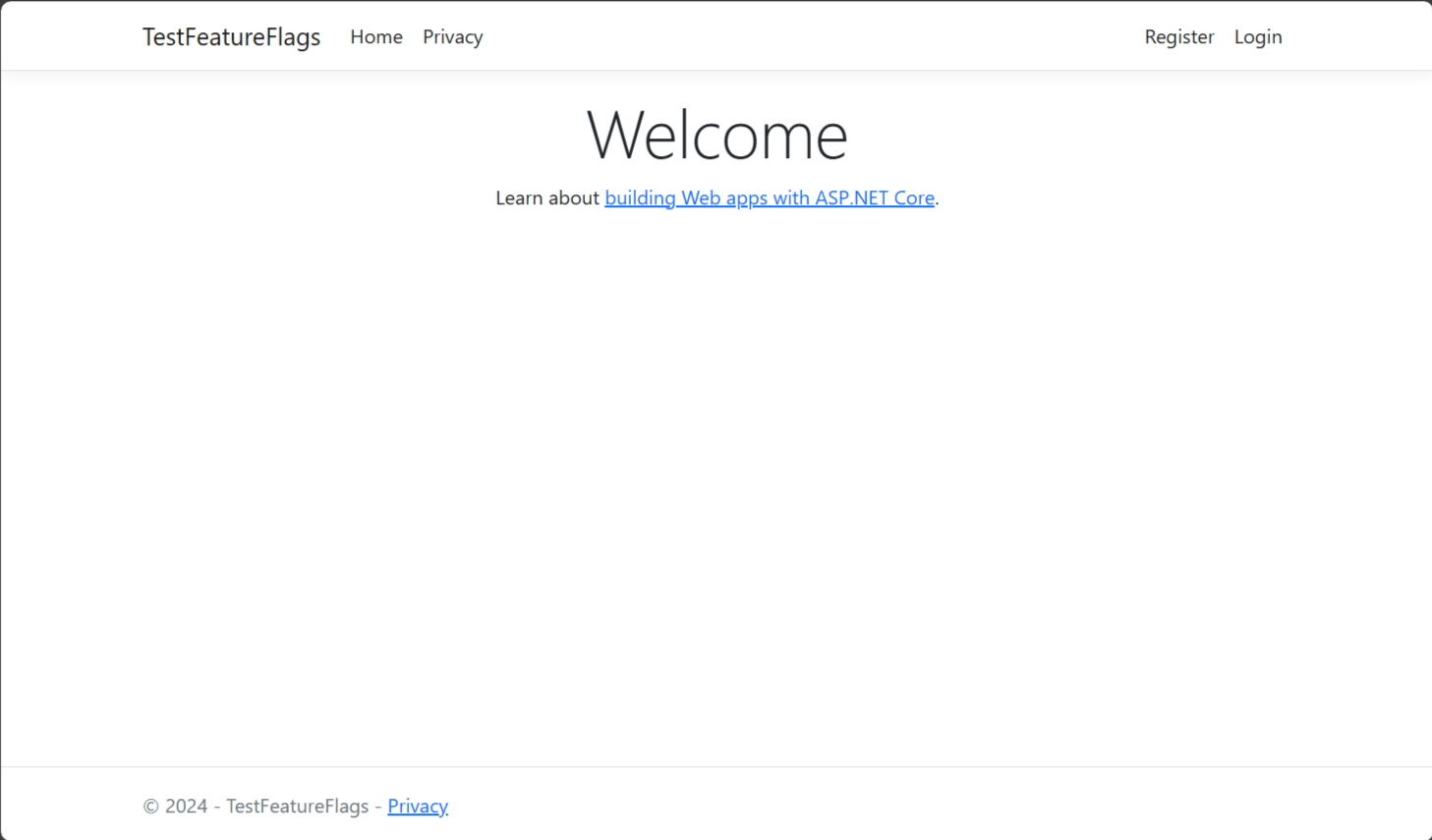Click the Welcome heading text

716,135
